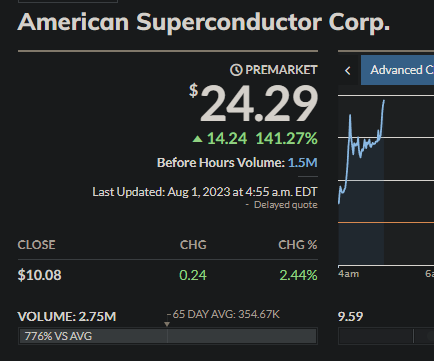This screenshot has width=434, height=361.
Task: Click the 776% VS AVG volume bar
Action: (168, 336)
